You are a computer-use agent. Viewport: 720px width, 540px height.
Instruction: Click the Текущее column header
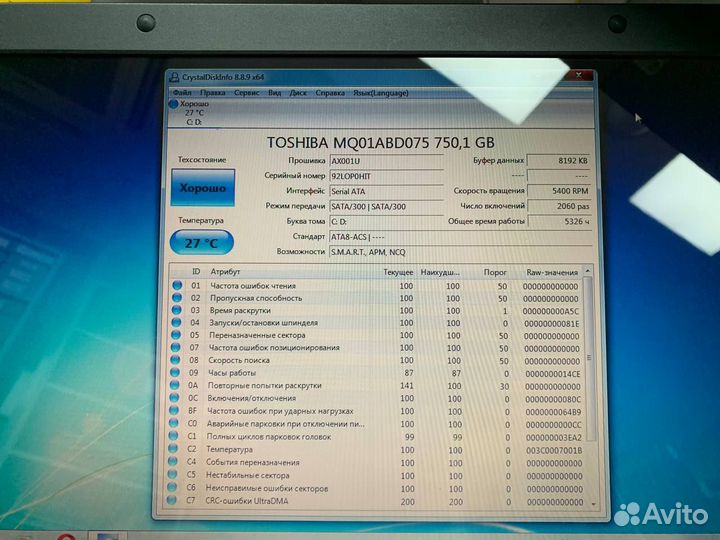coord(398,272)
